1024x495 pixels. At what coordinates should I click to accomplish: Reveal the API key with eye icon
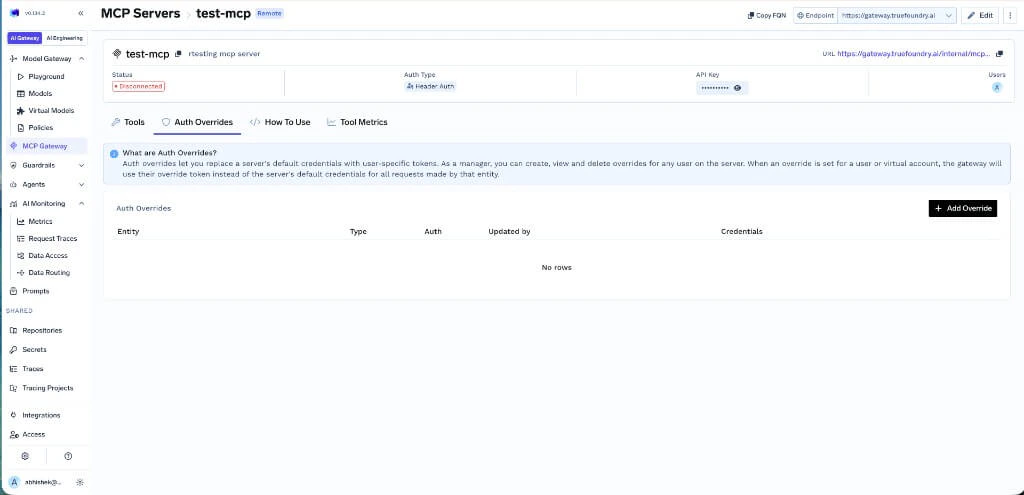(x=737, y=88)
